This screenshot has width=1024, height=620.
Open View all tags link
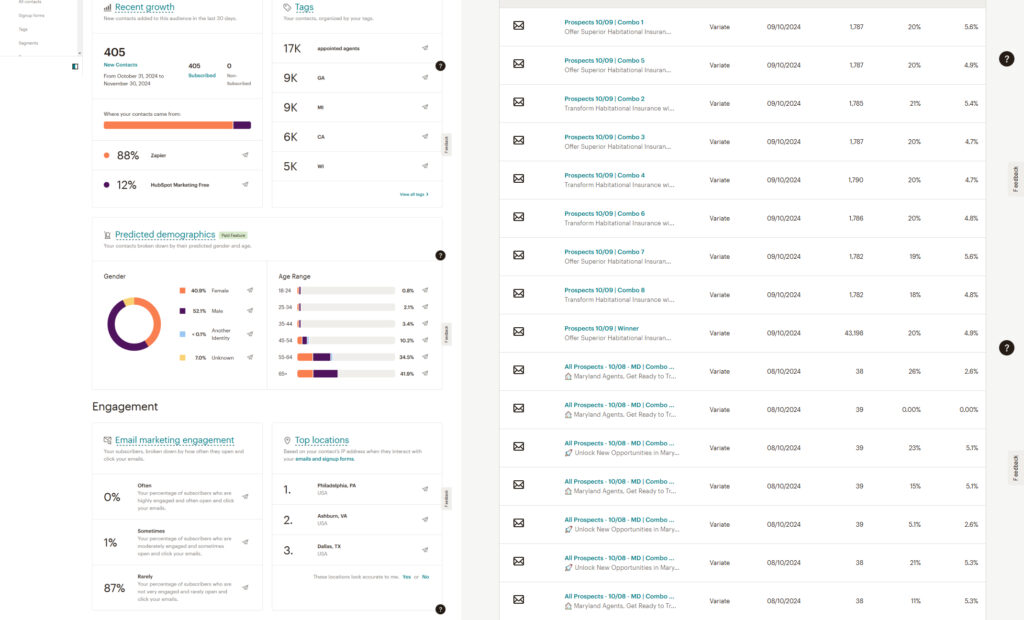[x=414, y=194]
